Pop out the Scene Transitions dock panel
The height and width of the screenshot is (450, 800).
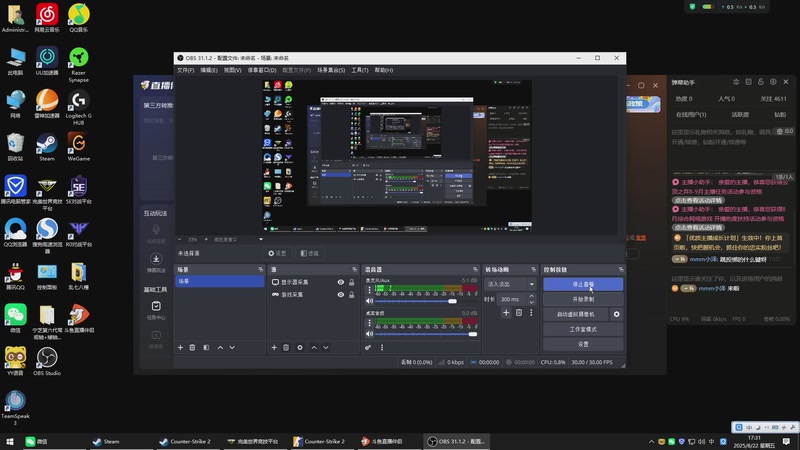534,269
